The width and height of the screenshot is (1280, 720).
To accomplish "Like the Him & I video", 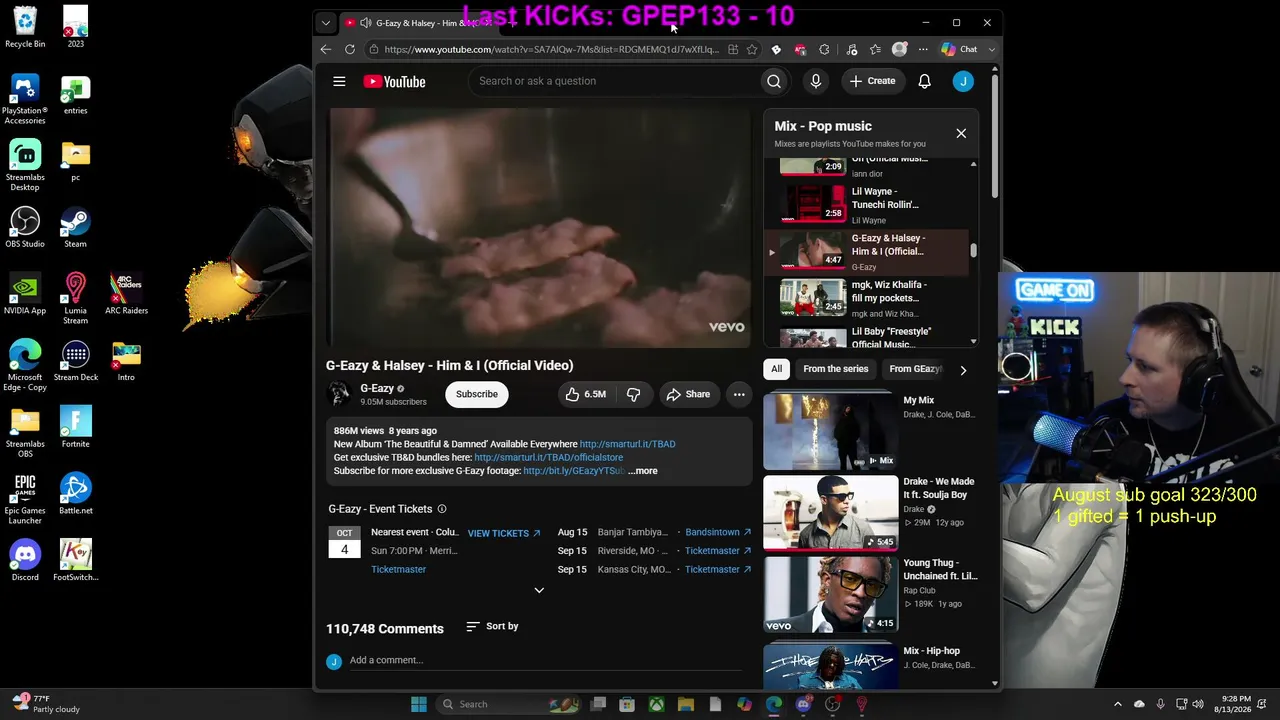I will (586, 394).
